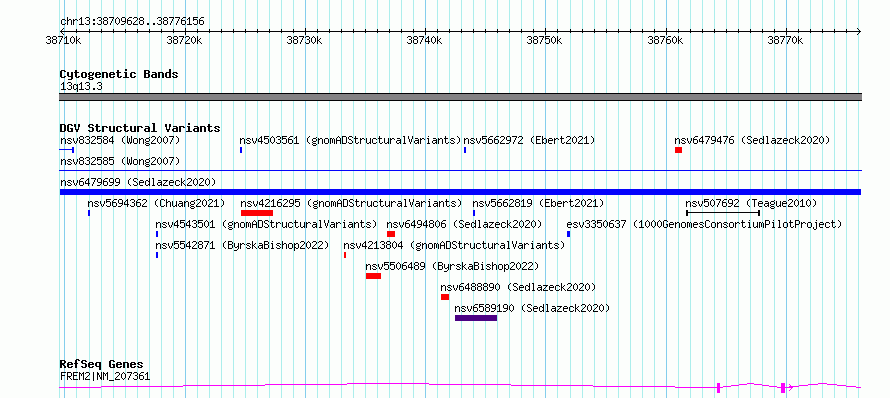Click the red nsv6494806 variant block
Image resolution: width=890 pixels, height=398 pixels.
coord(391,234)
